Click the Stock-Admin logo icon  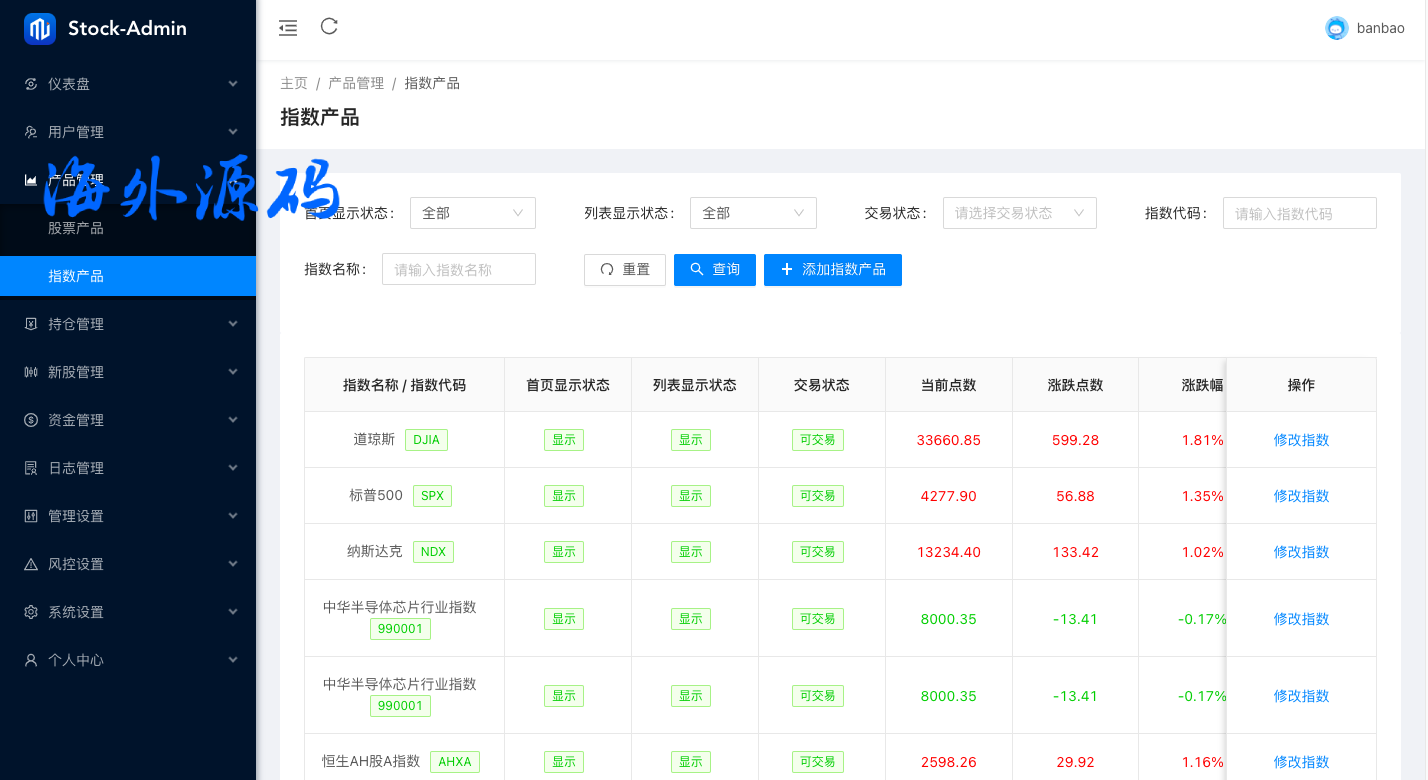pyautogui.click(x=40, y=29)
